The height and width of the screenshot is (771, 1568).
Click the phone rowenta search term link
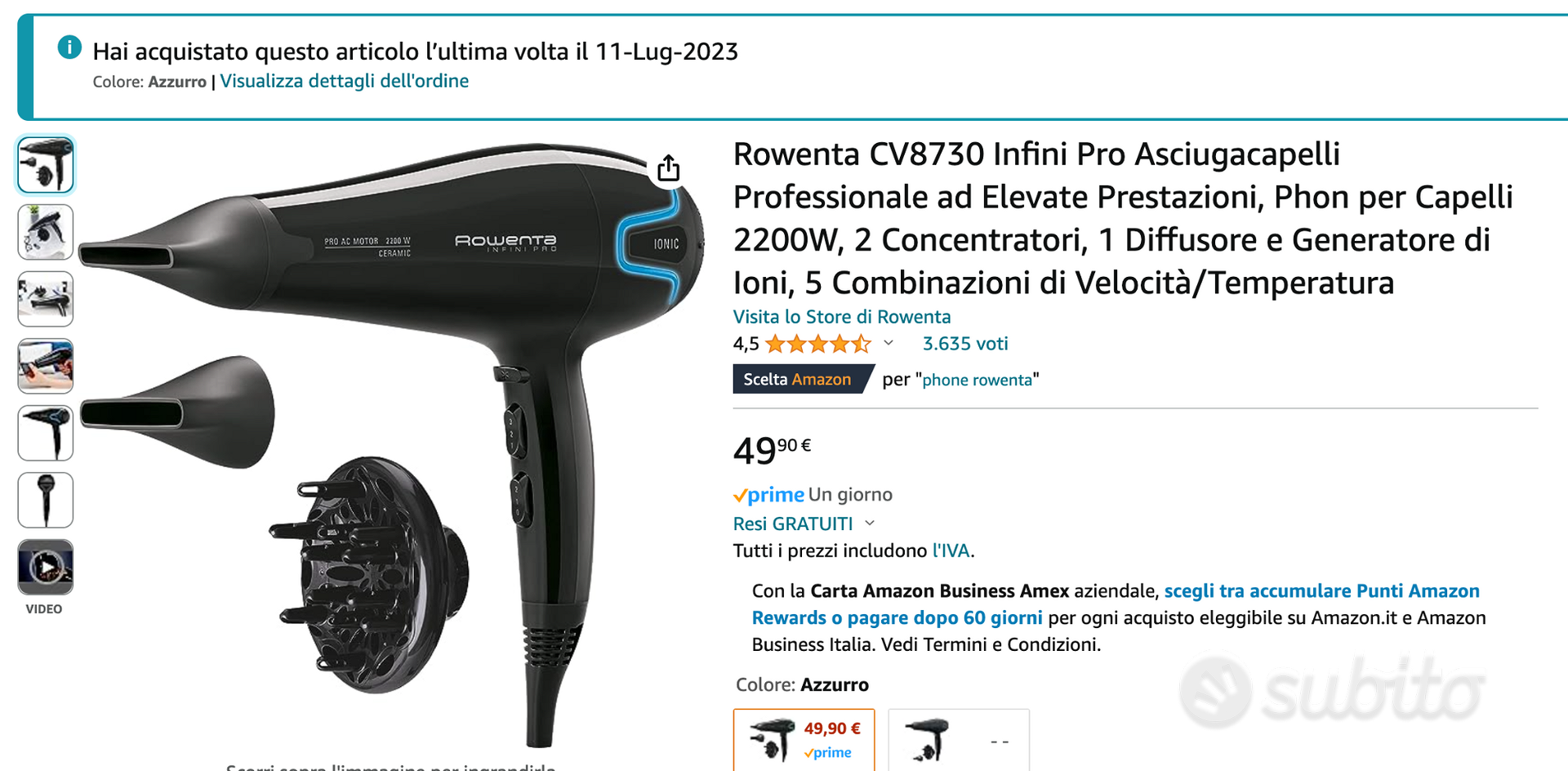(x=977, y=380)
